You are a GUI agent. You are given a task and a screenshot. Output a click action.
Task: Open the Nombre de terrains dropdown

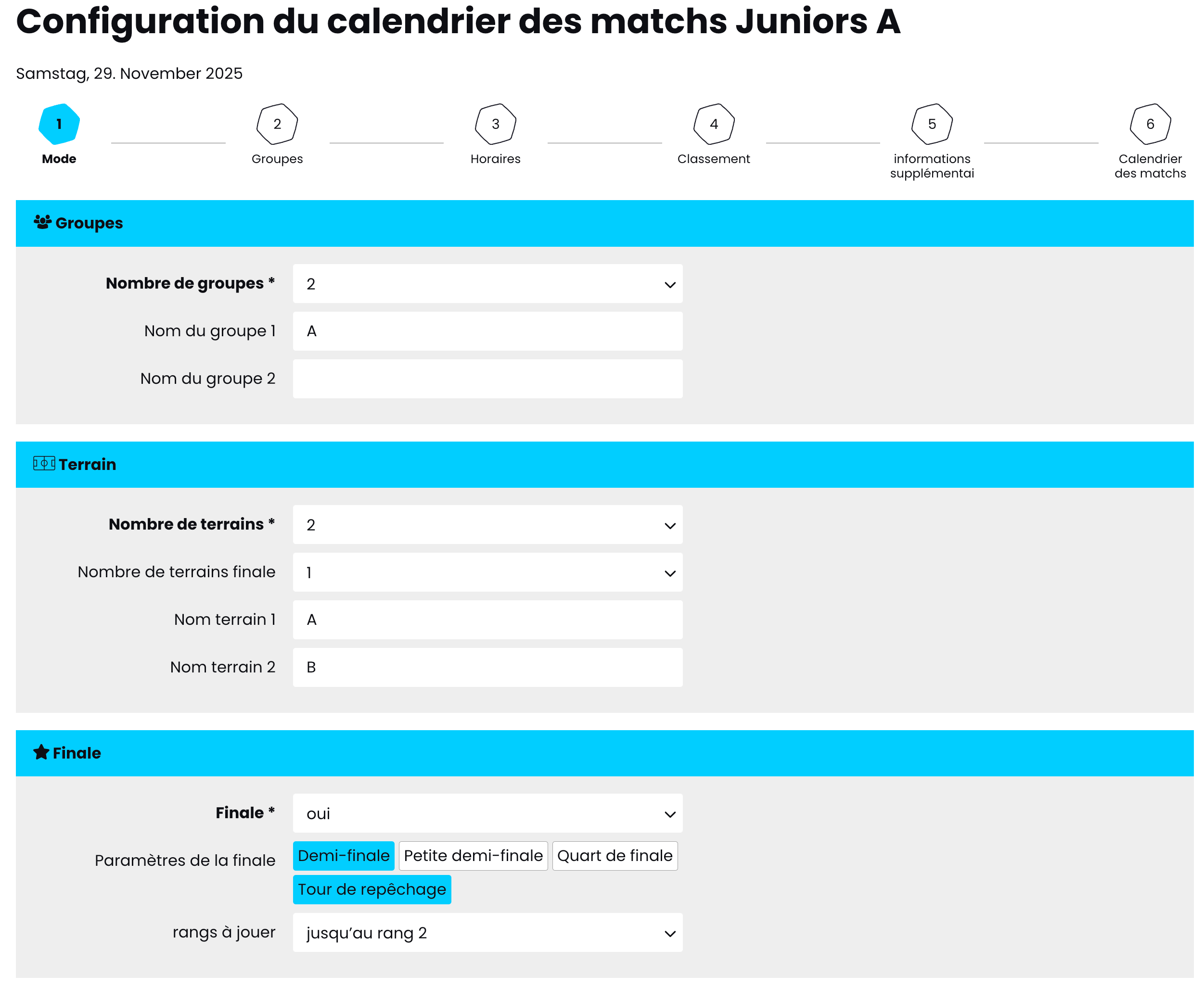tap(487, 524)
